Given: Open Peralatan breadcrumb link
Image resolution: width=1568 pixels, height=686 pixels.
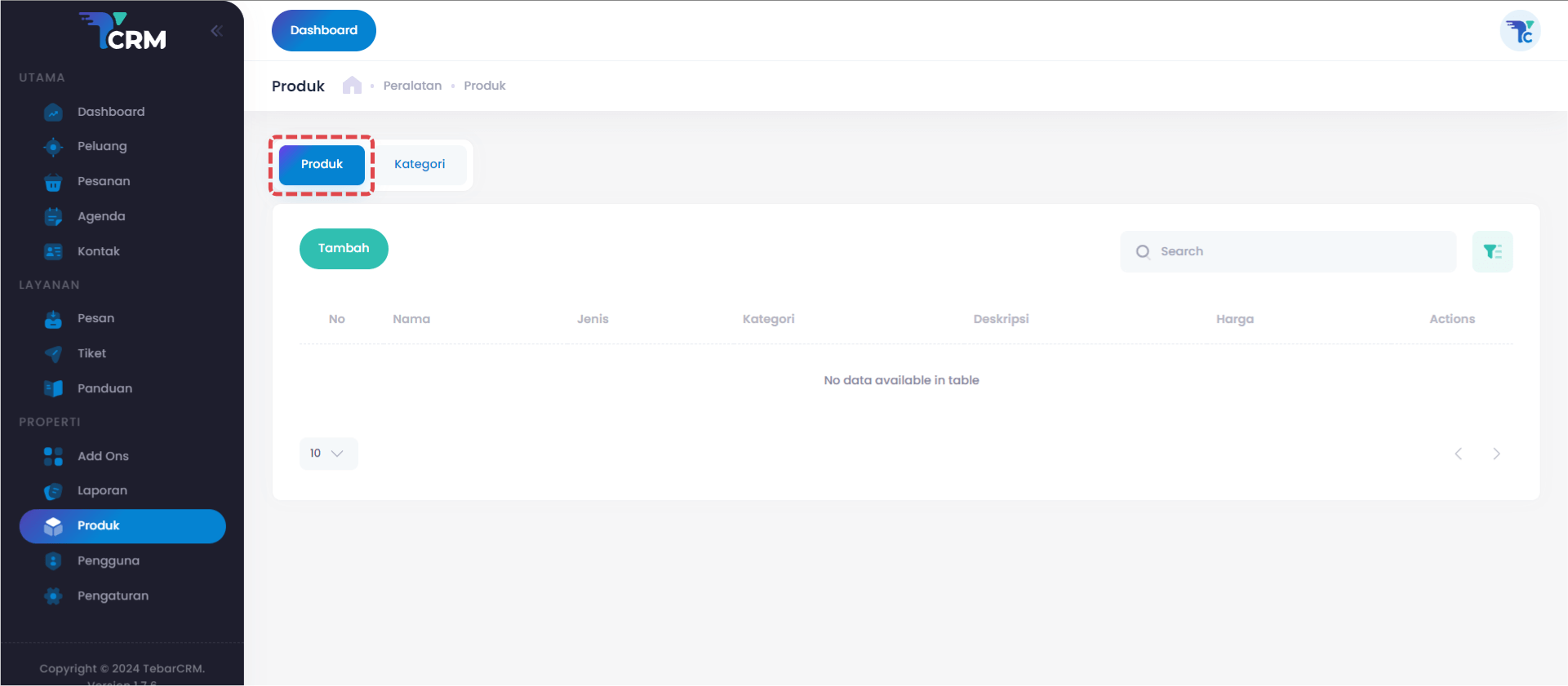Looking at the screenshot, I should point(412,86).
